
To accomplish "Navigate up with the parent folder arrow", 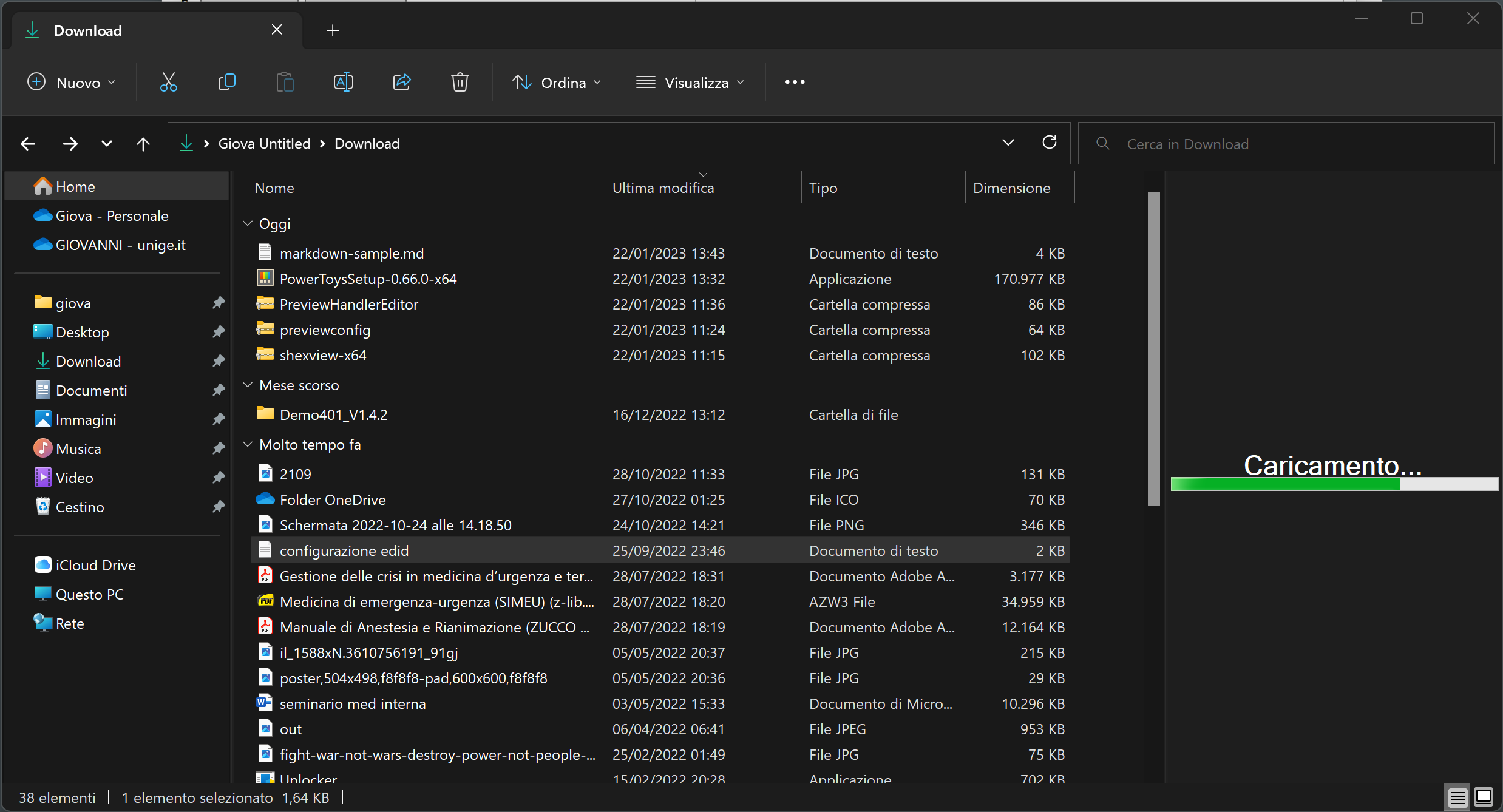I will pos(143,143).
